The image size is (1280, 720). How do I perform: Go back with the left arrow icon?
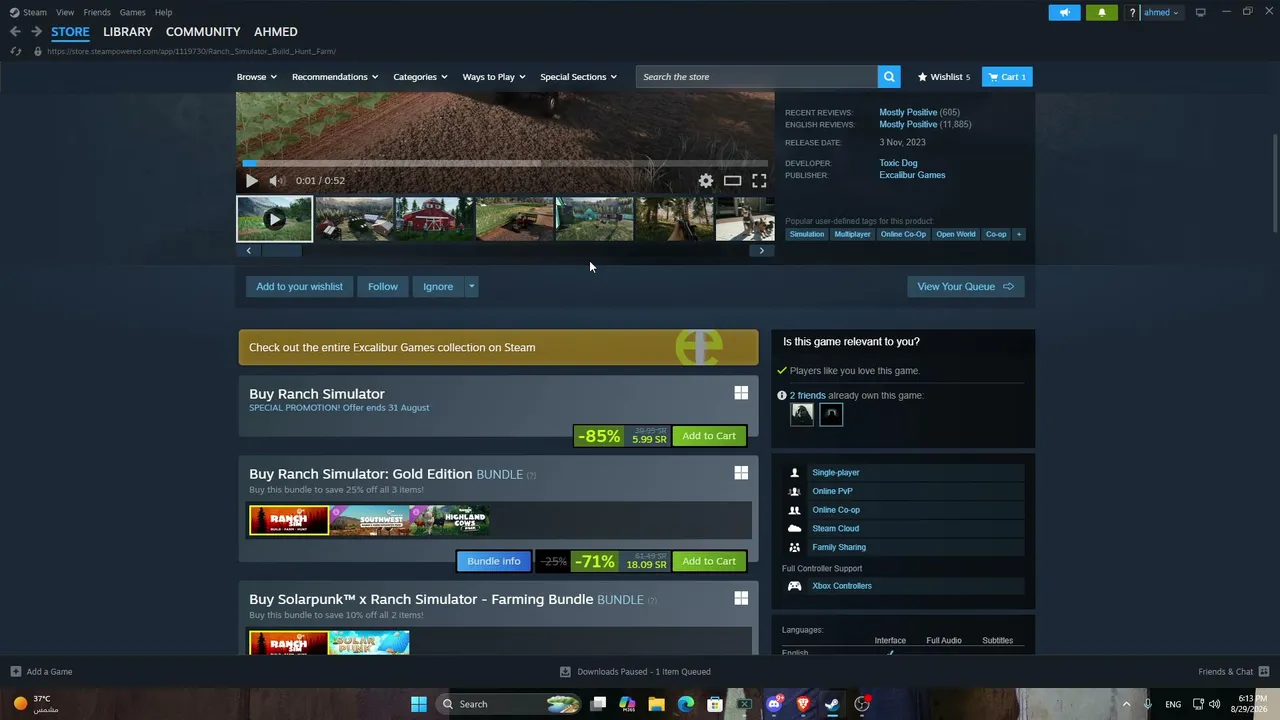pos(15,32)
